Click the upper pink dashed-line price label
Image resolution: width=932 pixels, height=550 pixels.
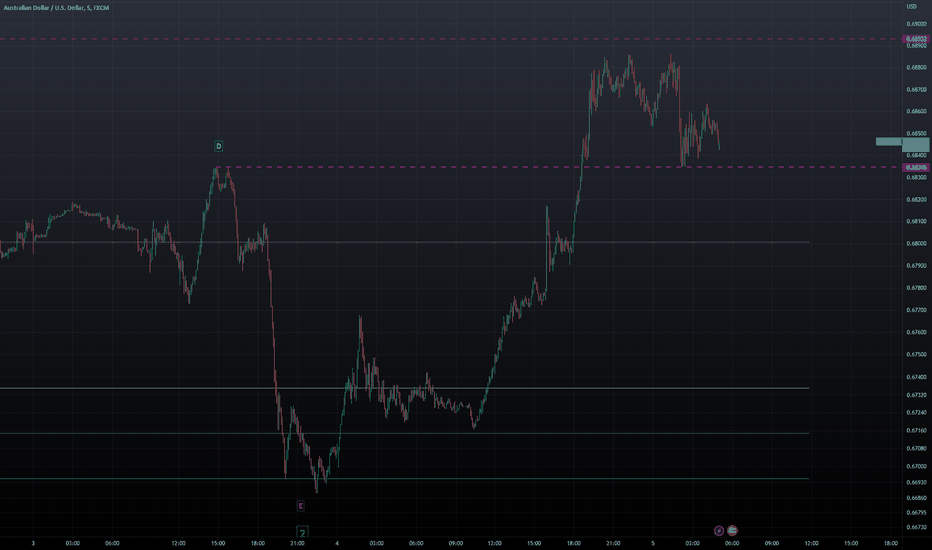915,39
